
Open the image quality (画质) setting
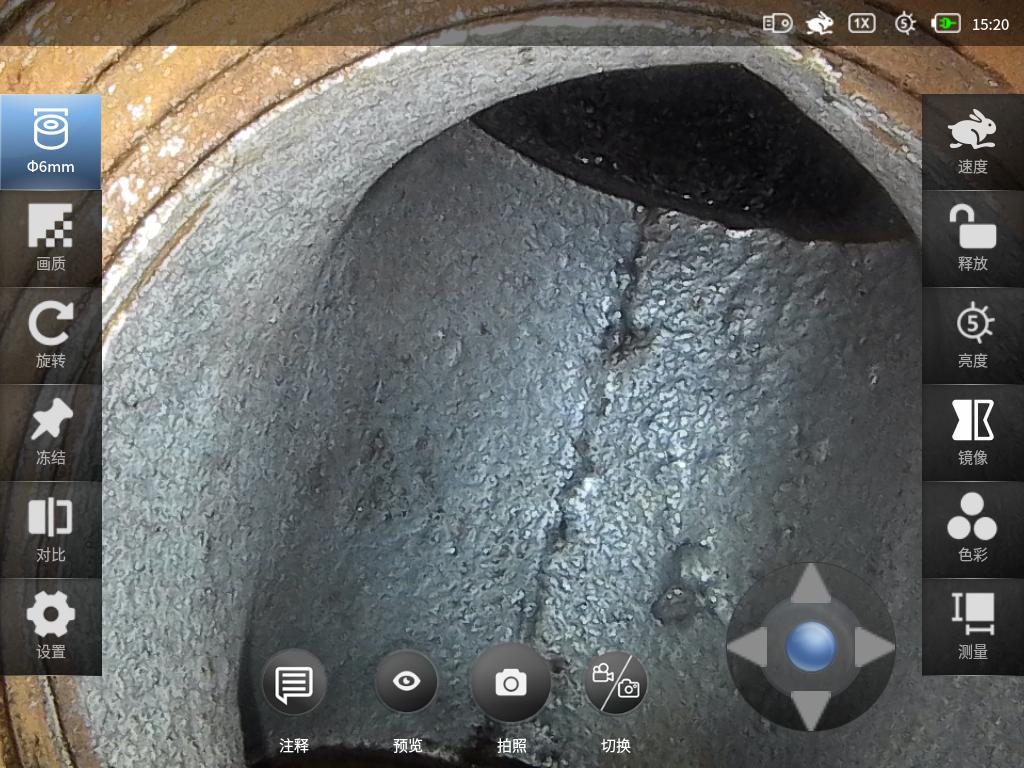tap(50, 238)
